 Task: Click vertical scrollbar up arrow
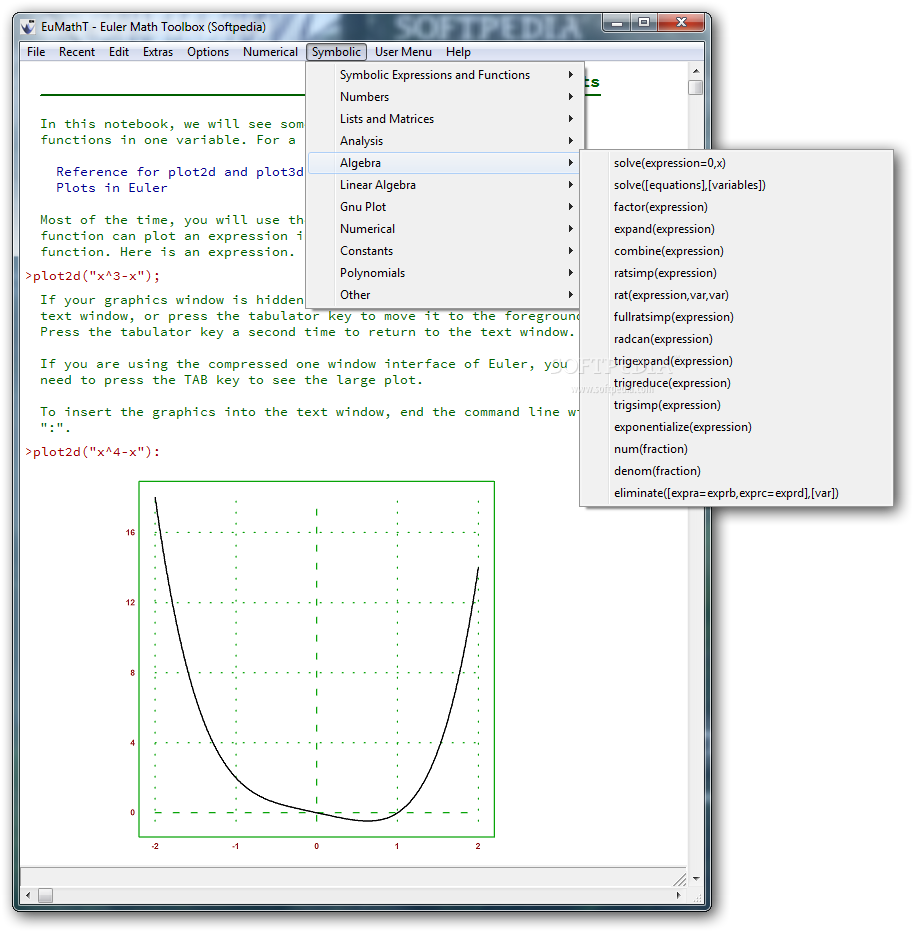(x=696, y=71)
